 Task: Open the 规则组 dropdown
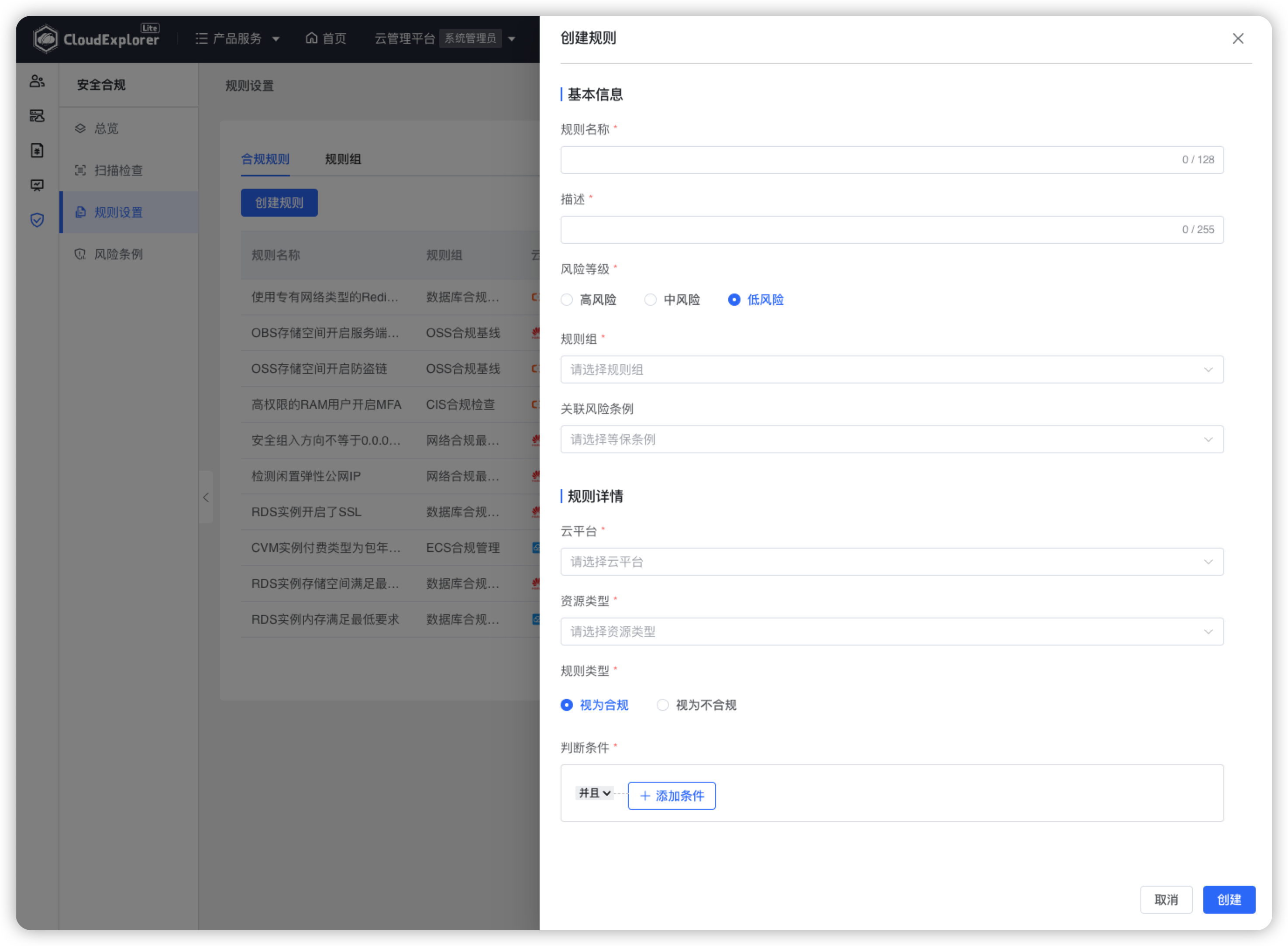pos(892,369)
